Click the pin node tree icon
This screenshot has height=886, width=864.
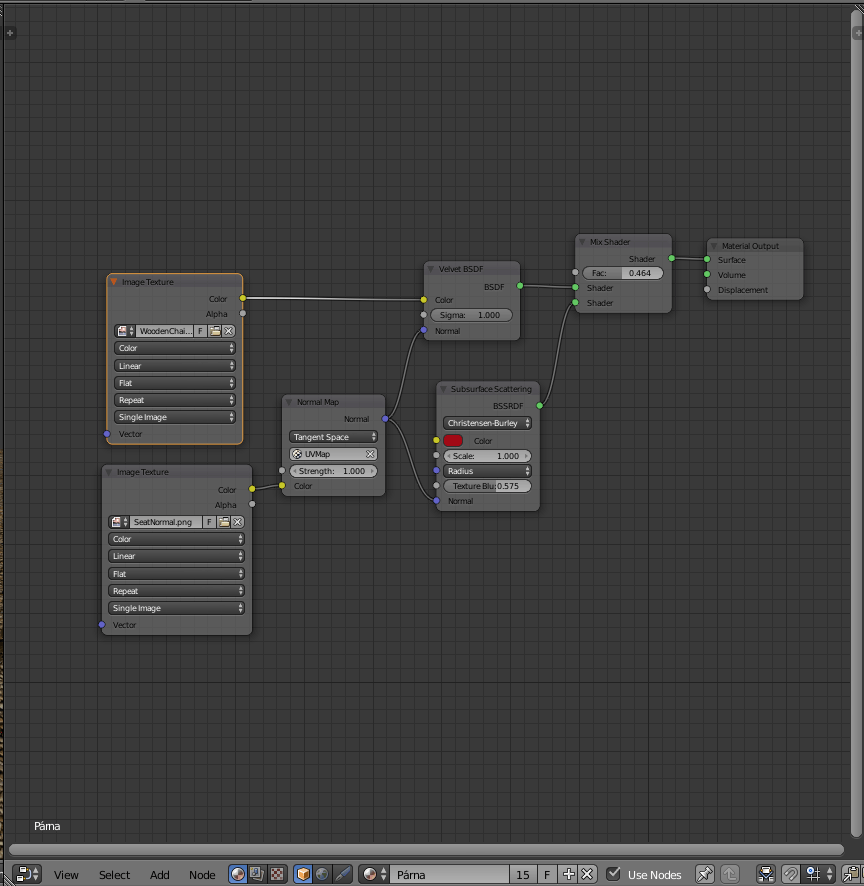[704, 874]
